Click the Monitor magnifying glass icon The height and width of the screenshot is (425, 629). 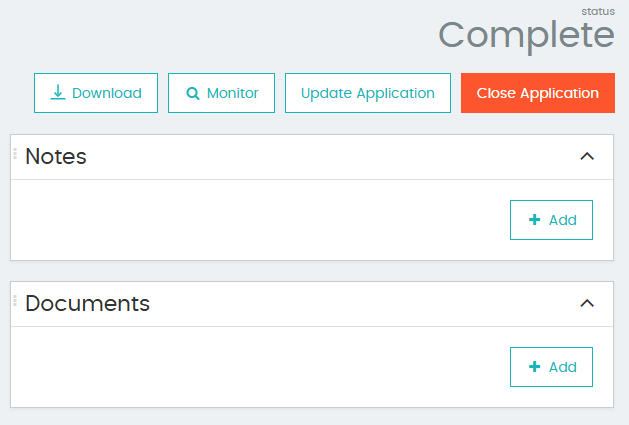pos(193,94)
